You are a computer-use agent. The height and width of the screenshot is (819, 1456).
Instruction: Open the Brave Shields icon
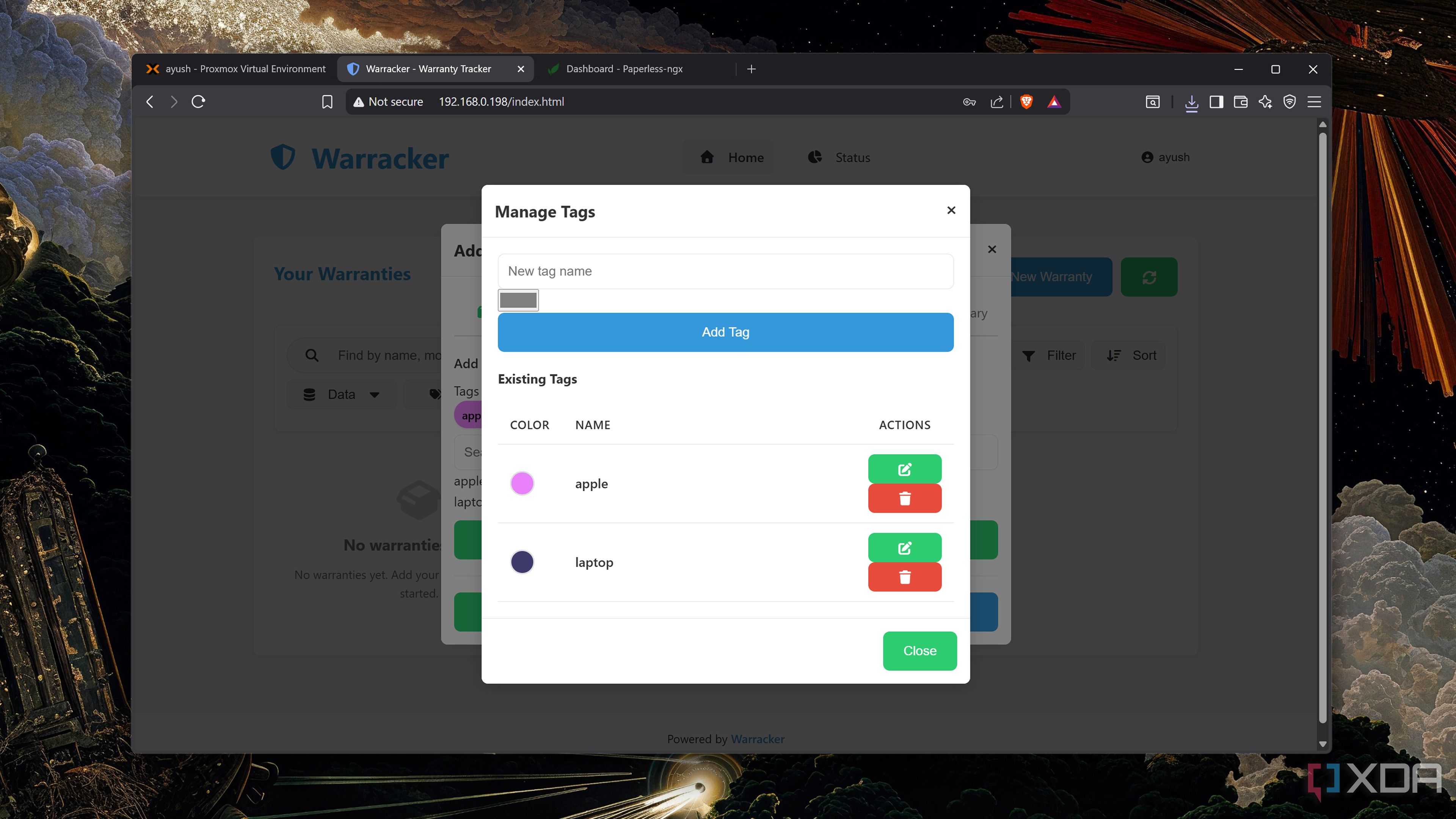[1026, 102]
